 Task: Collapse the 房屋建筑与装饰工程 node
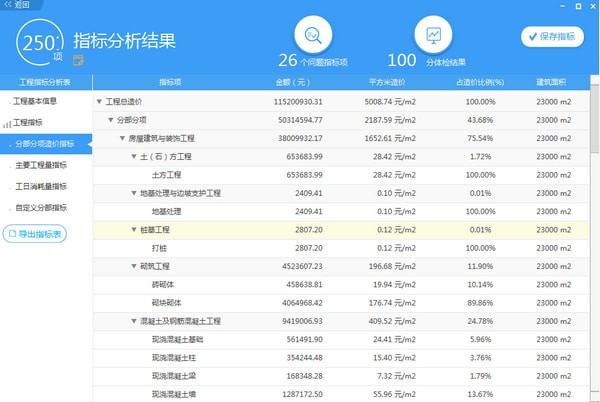pos(122,138)
